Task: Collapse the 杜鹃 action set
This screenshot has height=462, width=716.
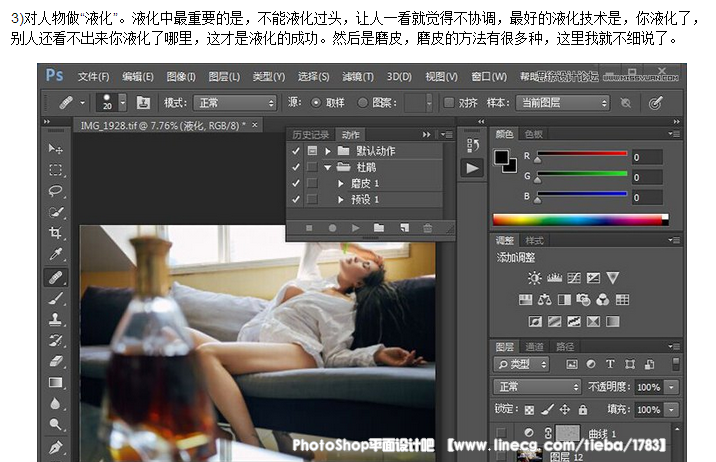Action: pos(327,168)
